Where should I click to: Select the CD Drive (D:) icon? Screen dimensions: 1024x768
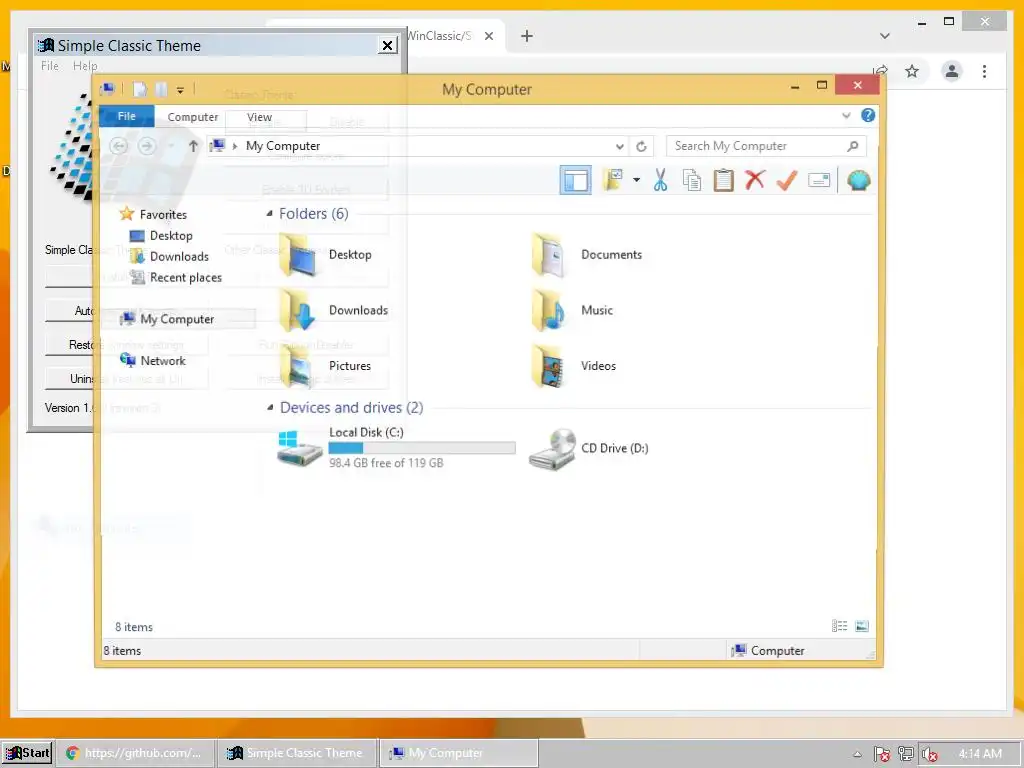552,449
